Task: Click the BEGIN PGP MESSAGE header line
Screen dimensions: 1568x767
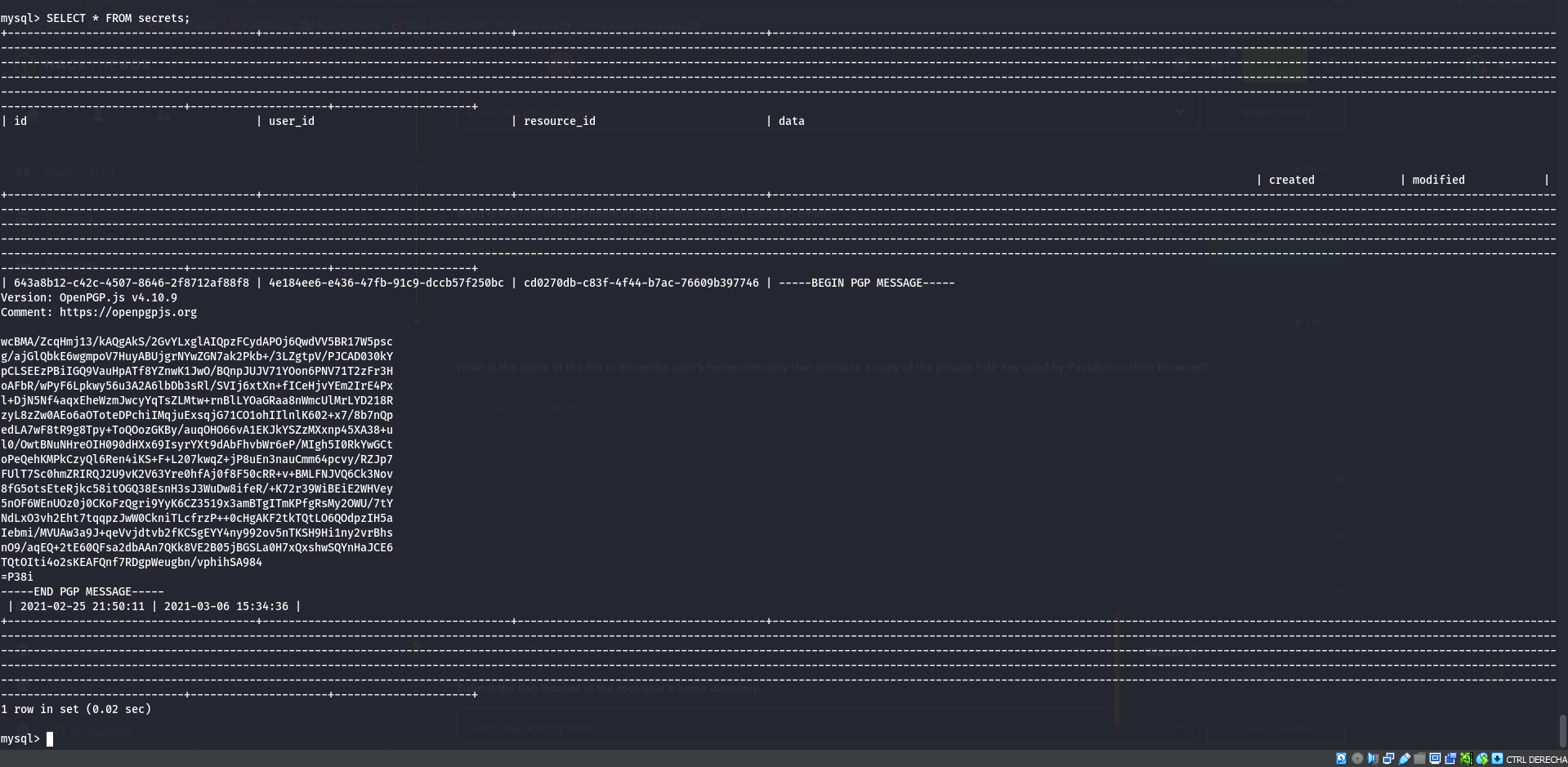Action: click(x=866, y=283)
